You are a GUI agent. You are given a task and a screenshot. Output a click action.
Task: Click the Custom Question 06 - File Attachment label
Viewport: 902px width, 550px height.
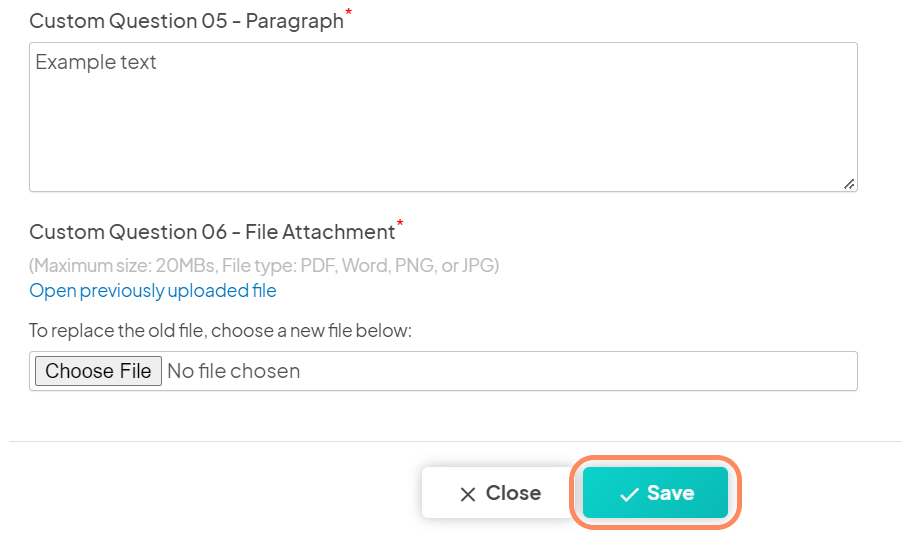tap(212, 232)
